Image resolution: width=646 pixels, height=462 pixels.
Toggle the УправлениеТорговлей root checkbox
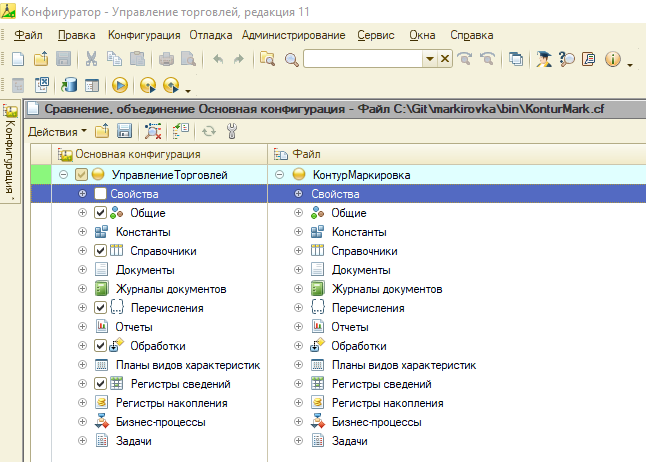[x=81, y=175]
